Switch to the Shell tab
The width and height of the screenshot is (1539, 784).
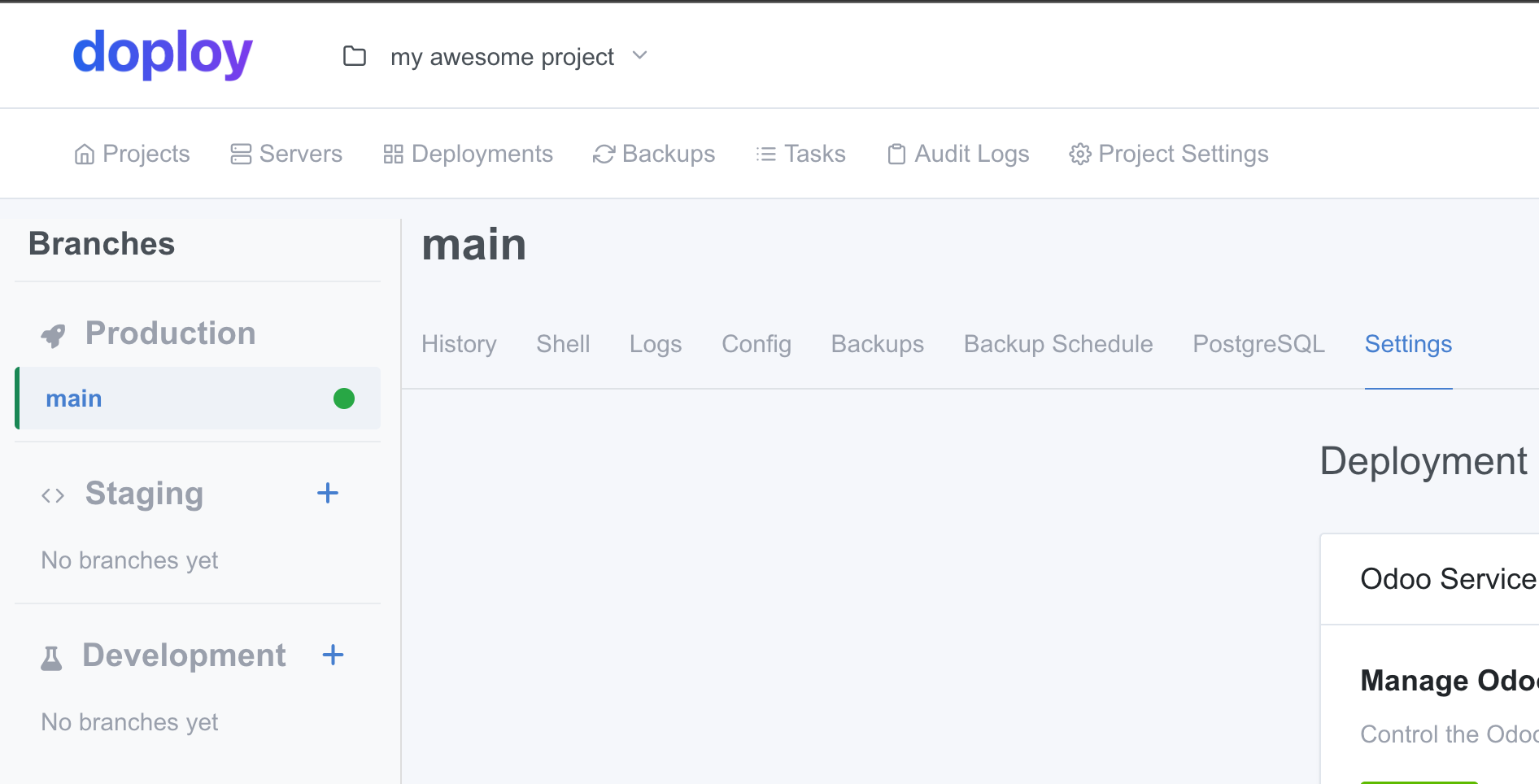562,344
